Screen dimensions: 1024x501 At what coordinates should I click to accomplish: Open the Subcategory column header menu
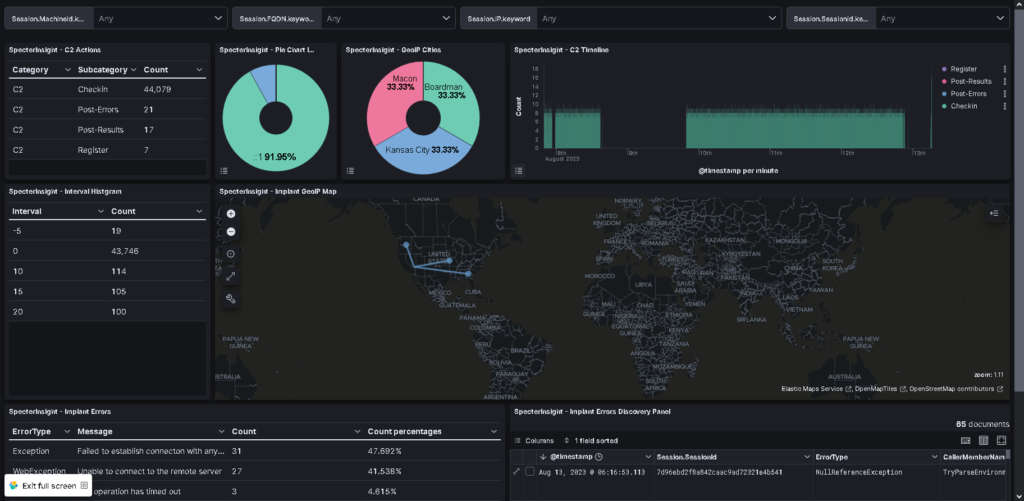[x=133, y=70]
